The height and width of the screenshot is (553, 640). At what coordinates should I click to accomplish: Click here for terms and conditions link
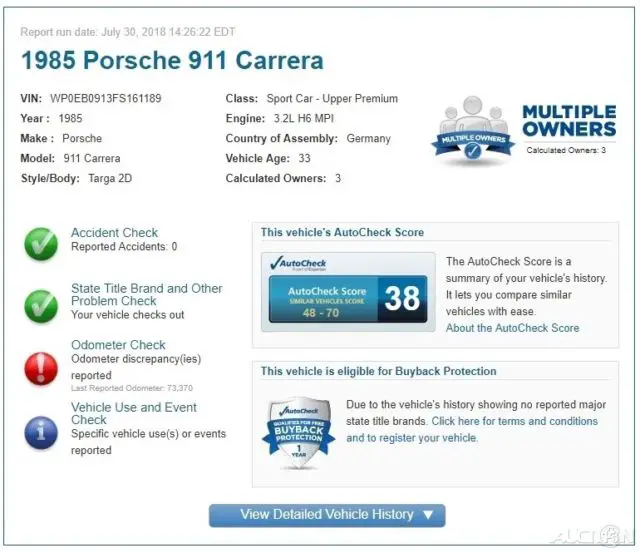pyautogui.click(x=514, y=421)
